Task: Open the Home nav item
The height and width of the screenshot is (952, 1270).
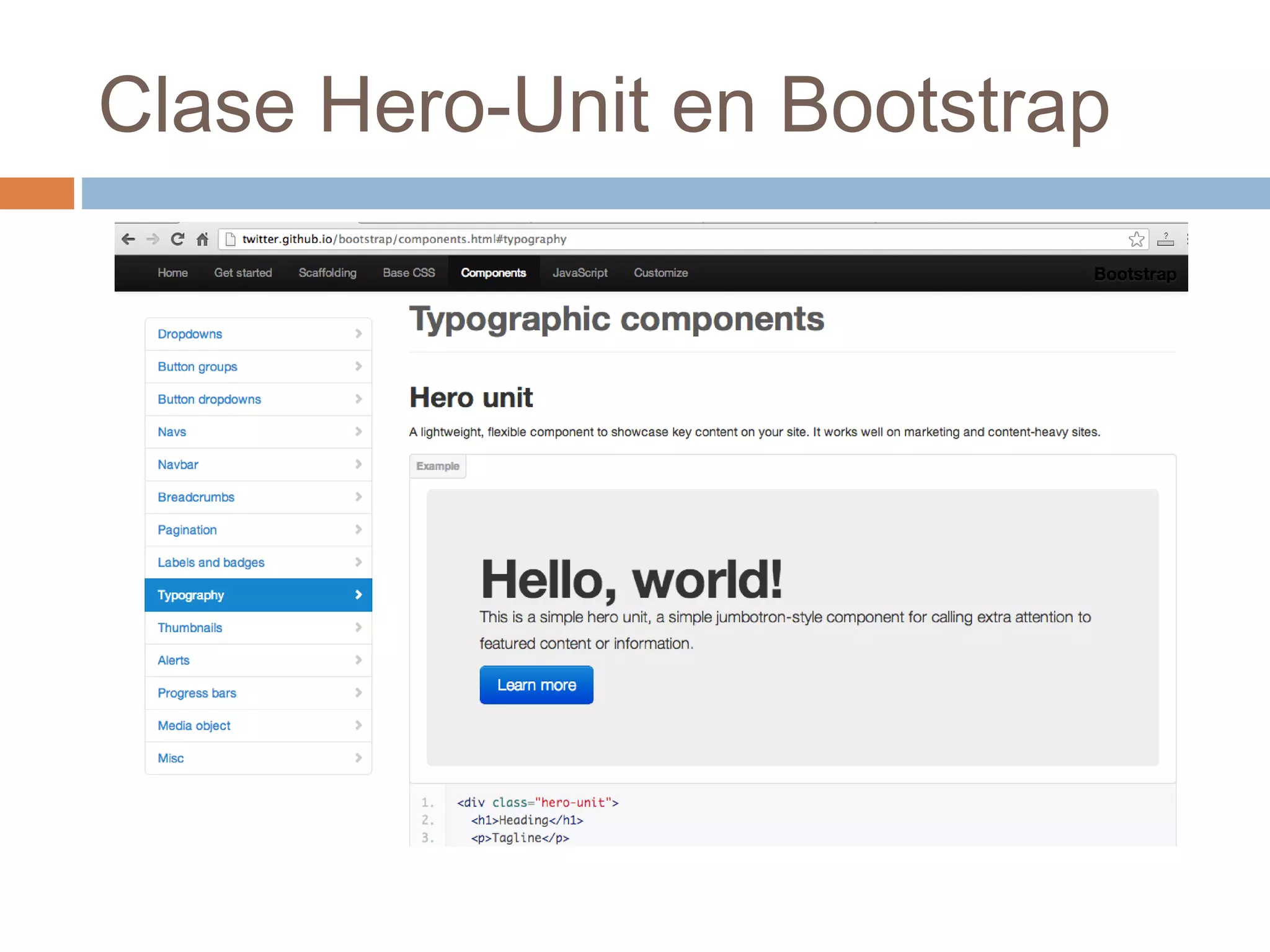Action: 172,273
